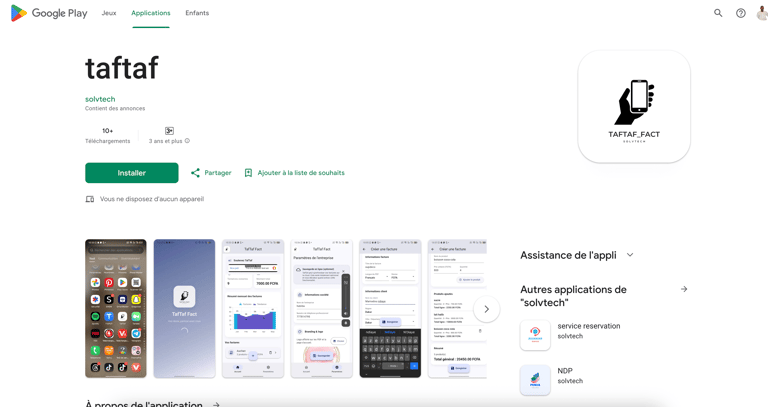Open the Google Play logo home link

point(49,13)
